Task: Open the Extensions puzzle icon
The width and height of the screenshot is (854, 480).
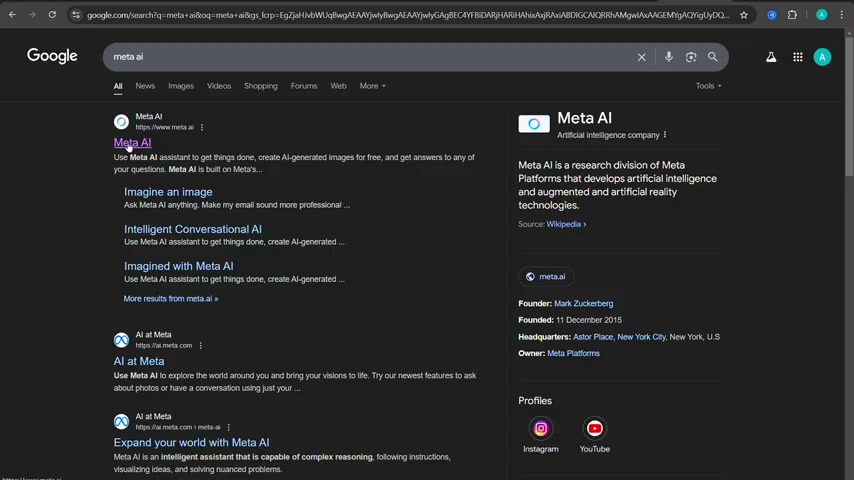Action: pyautogui.click(x=792, y=15)
